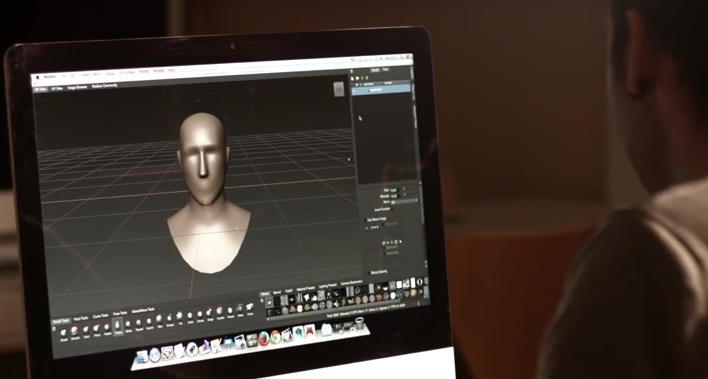Choose the highlighted Foamy sculpt tool
Image resolution: width=708 pixels, height=379 pixels.
(118, 326)
